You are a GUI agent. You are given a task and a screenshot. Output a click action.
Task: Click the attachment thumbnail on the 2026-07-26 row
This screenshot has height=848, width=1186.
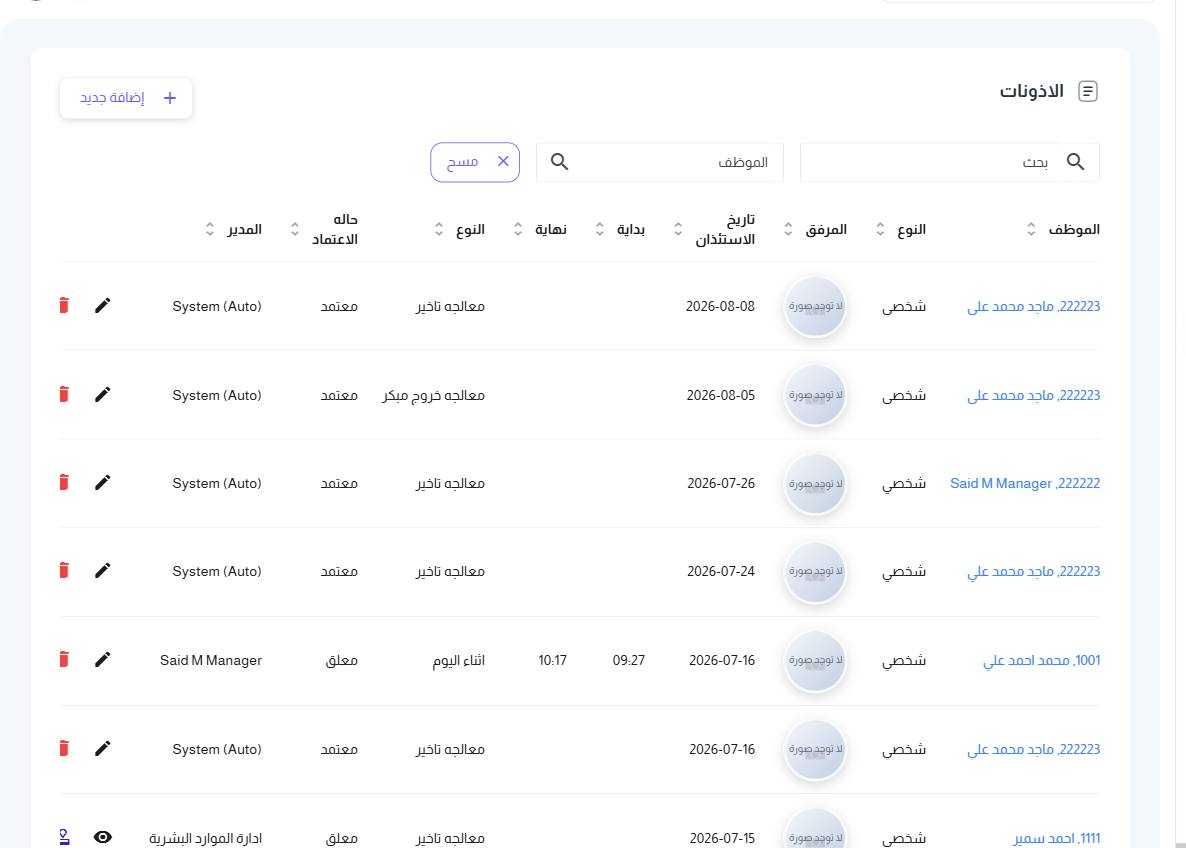[x=815, y=483]
